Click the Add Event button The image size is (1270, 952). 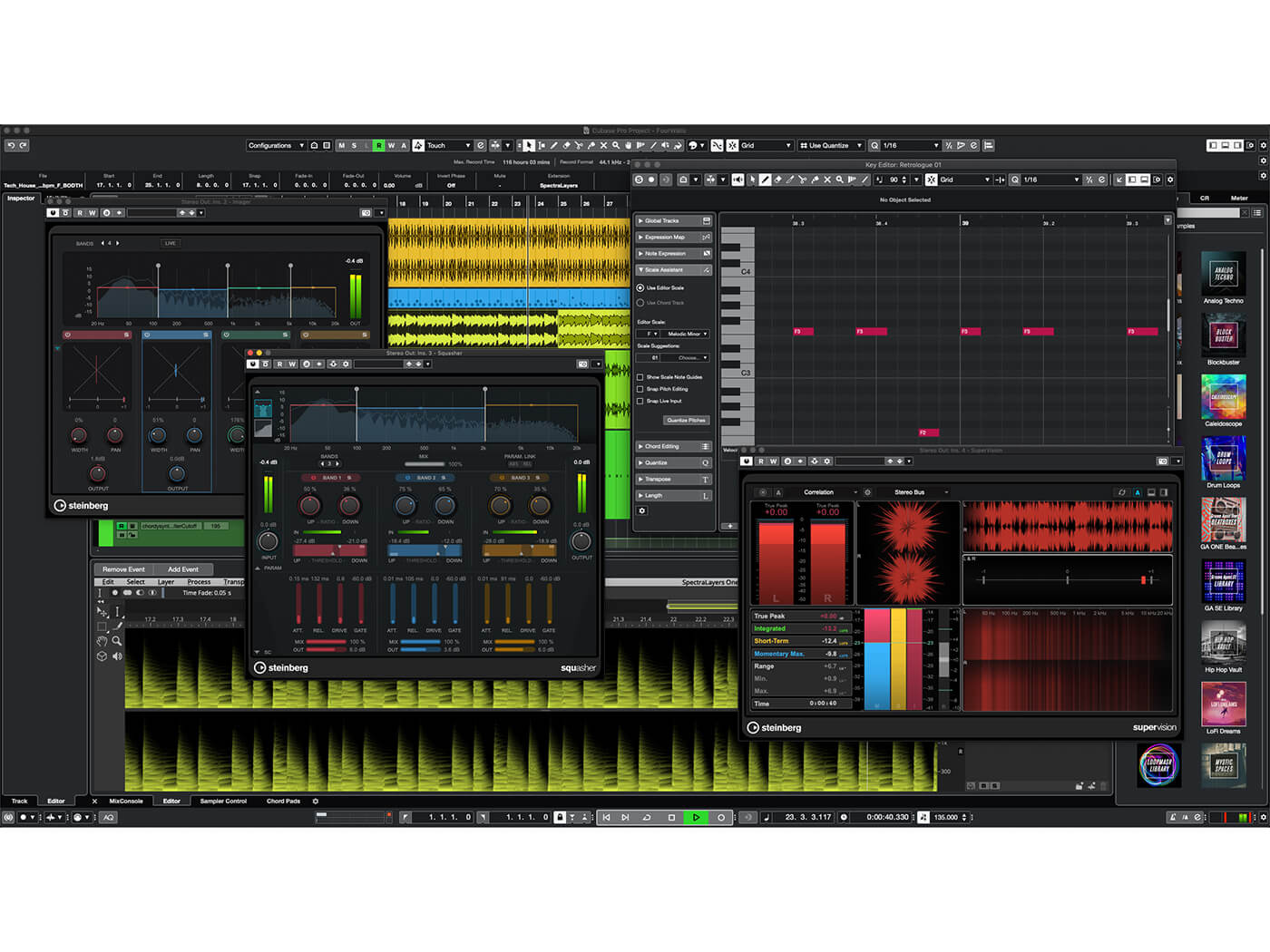(x=183, y=569)
